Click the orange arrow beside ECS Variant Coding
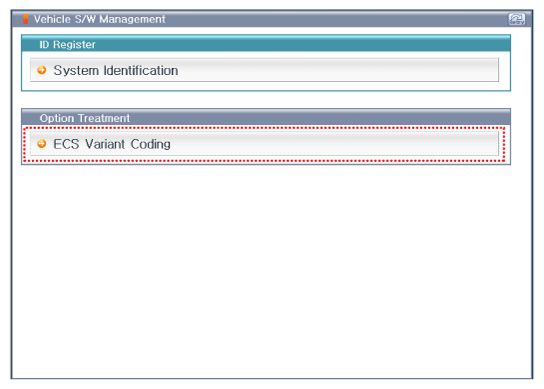 42,144
